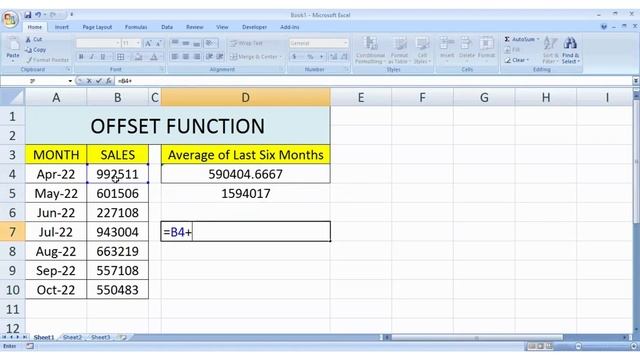Open the Format cells menu
The width and height of the screenshot is (640, 360).
[486, 49]
